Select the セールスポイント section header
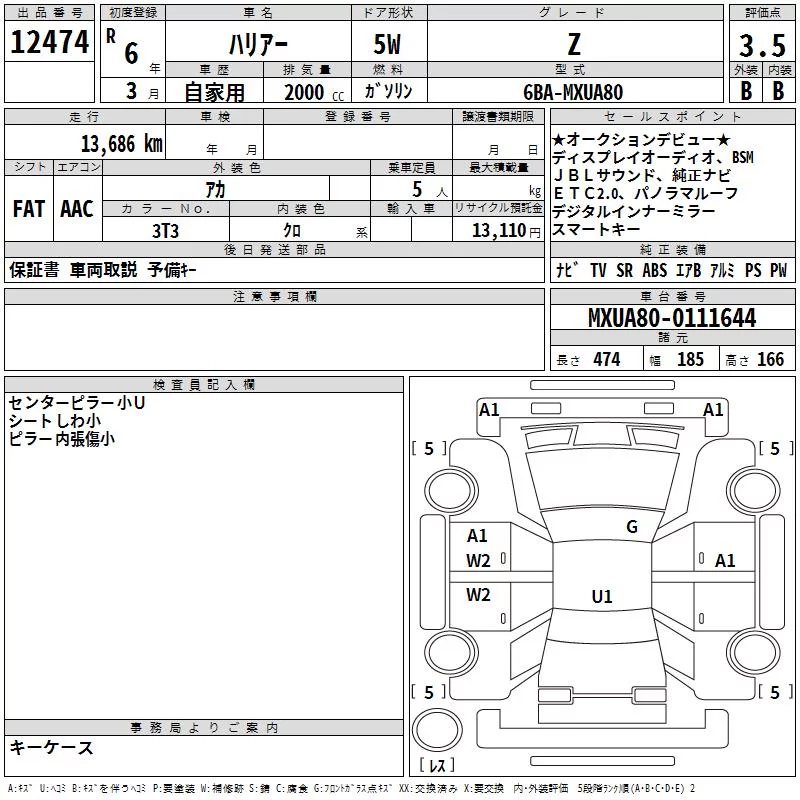The height and width of the screenshot is (800, 800). tap(672, 116)
